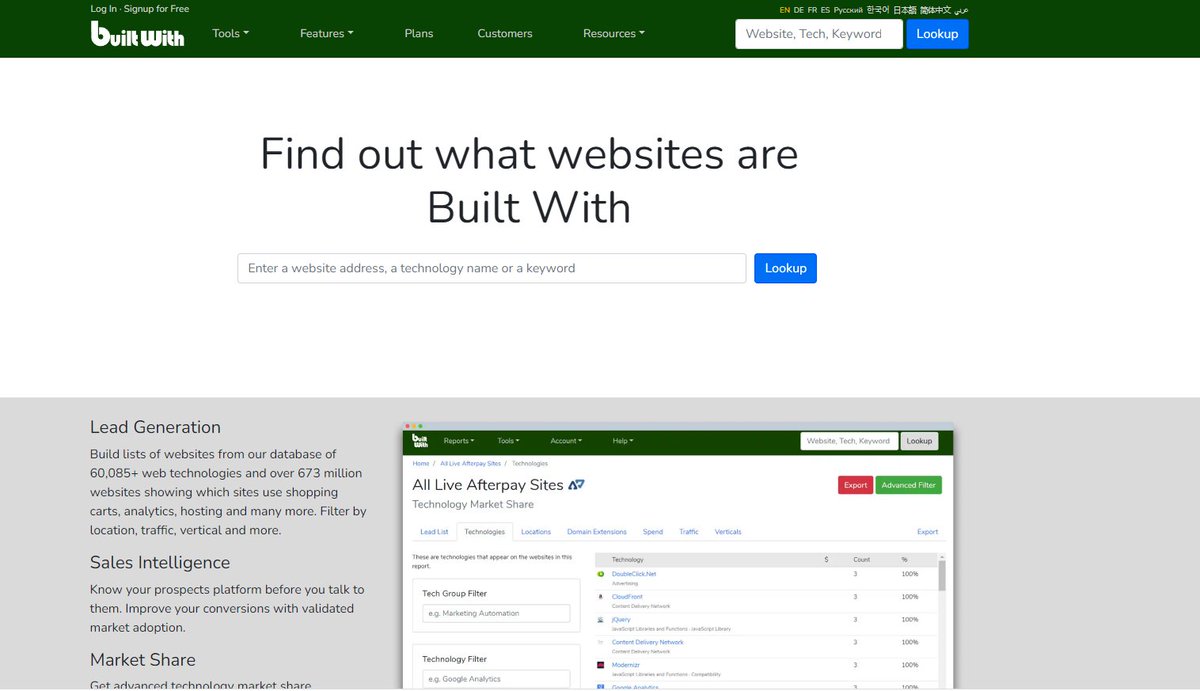The width and height of the screenshot is (1200, 691).
Task: Switch language to Русский
Action: point(848,10)
